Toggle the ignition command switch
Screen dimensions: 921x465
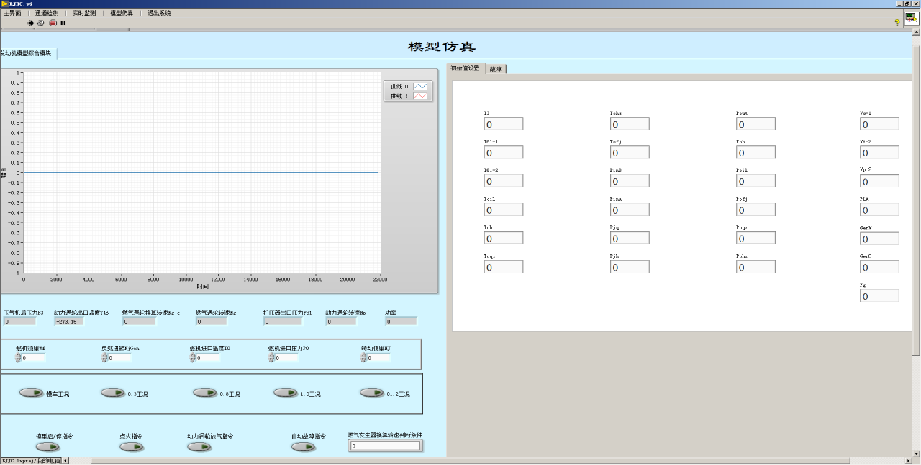[129, 447]
